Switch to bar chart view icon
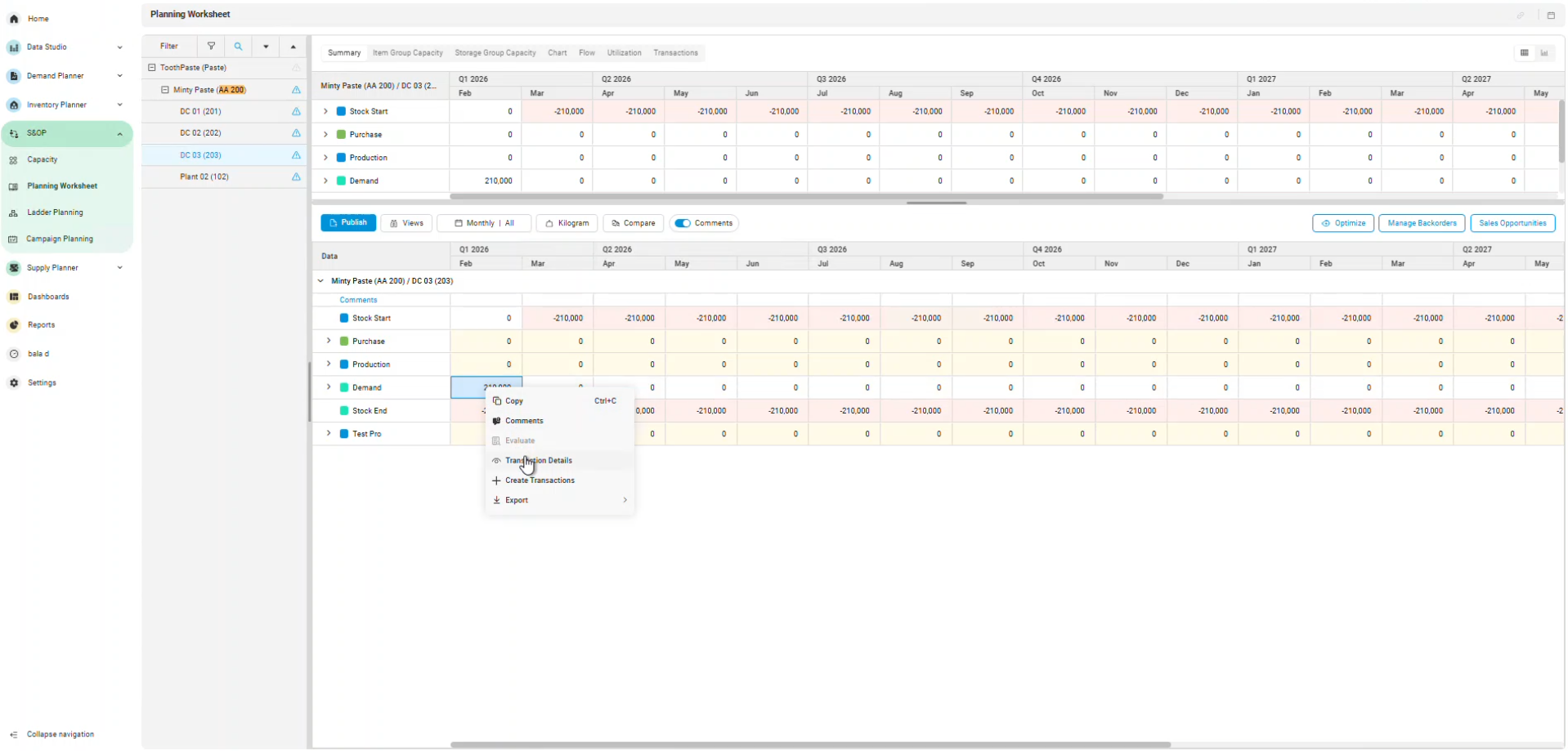 tap(1544, 53)
